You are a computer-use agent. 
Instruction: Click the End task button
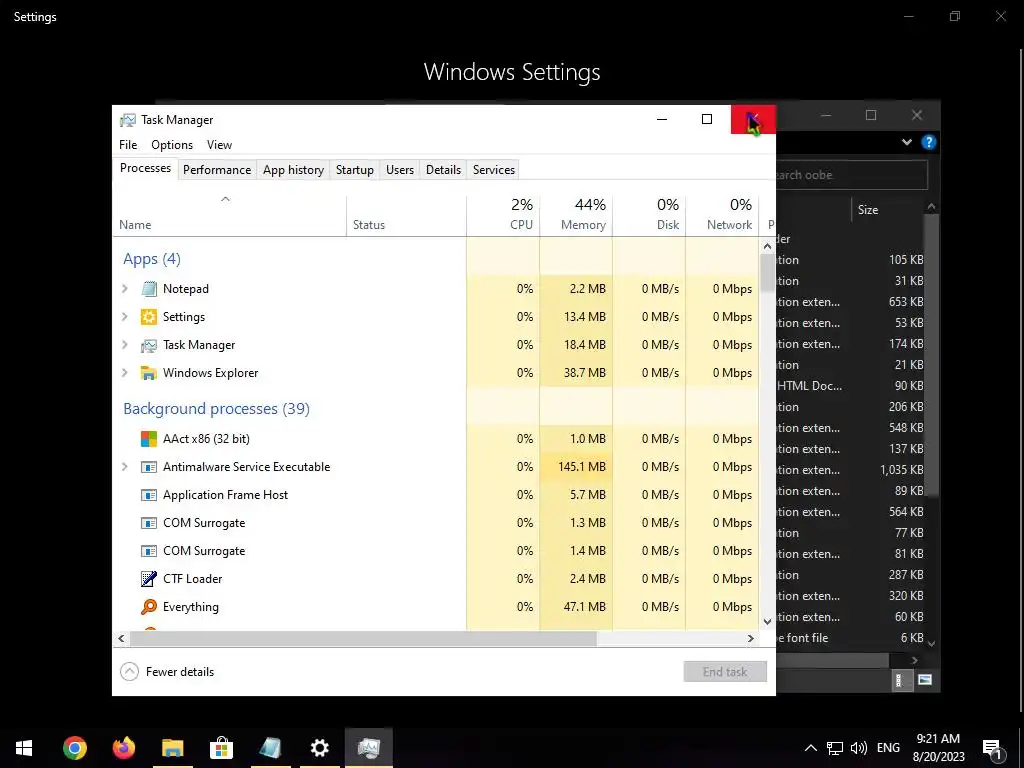point(725,672)
